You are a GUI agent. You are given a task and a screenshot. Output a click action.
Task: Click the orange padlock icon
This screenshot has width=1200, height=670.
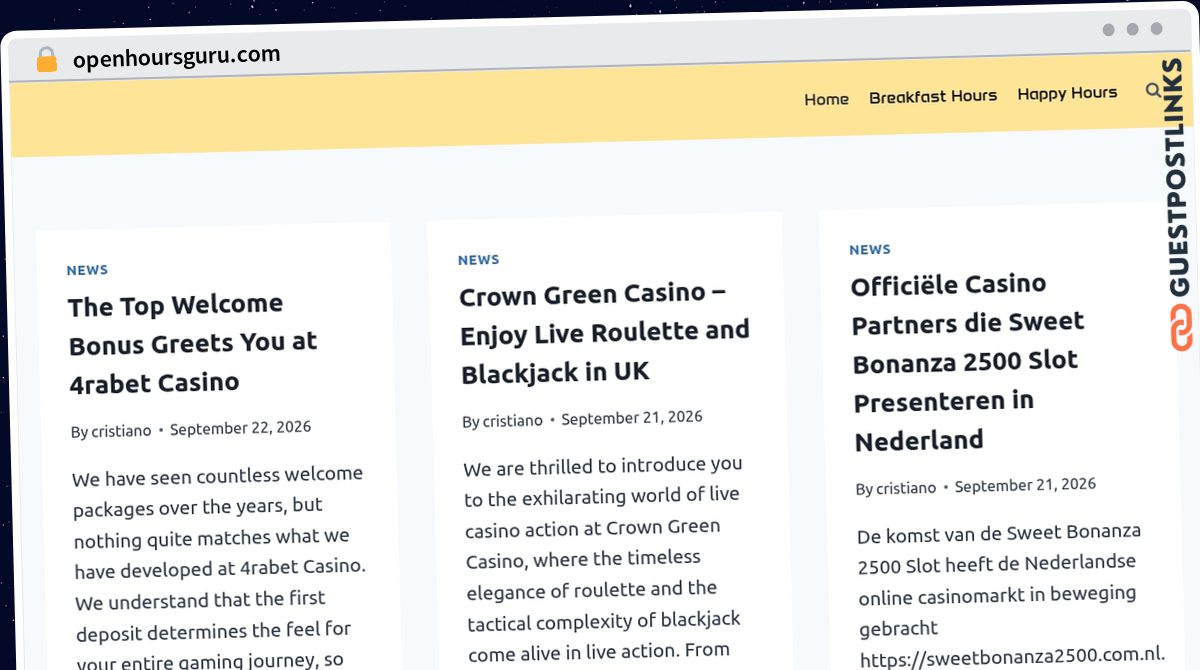(x=46, y=59)
